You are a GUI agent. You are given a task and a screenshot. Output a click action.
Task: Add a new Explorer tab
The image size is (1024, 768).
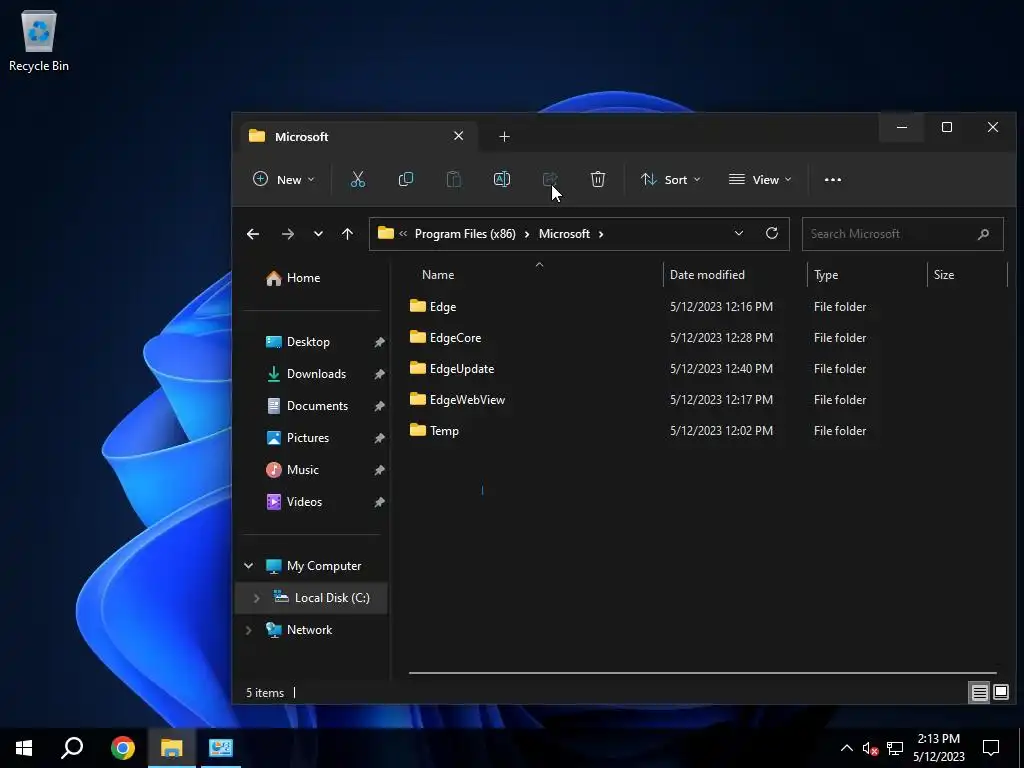[504, 136]
